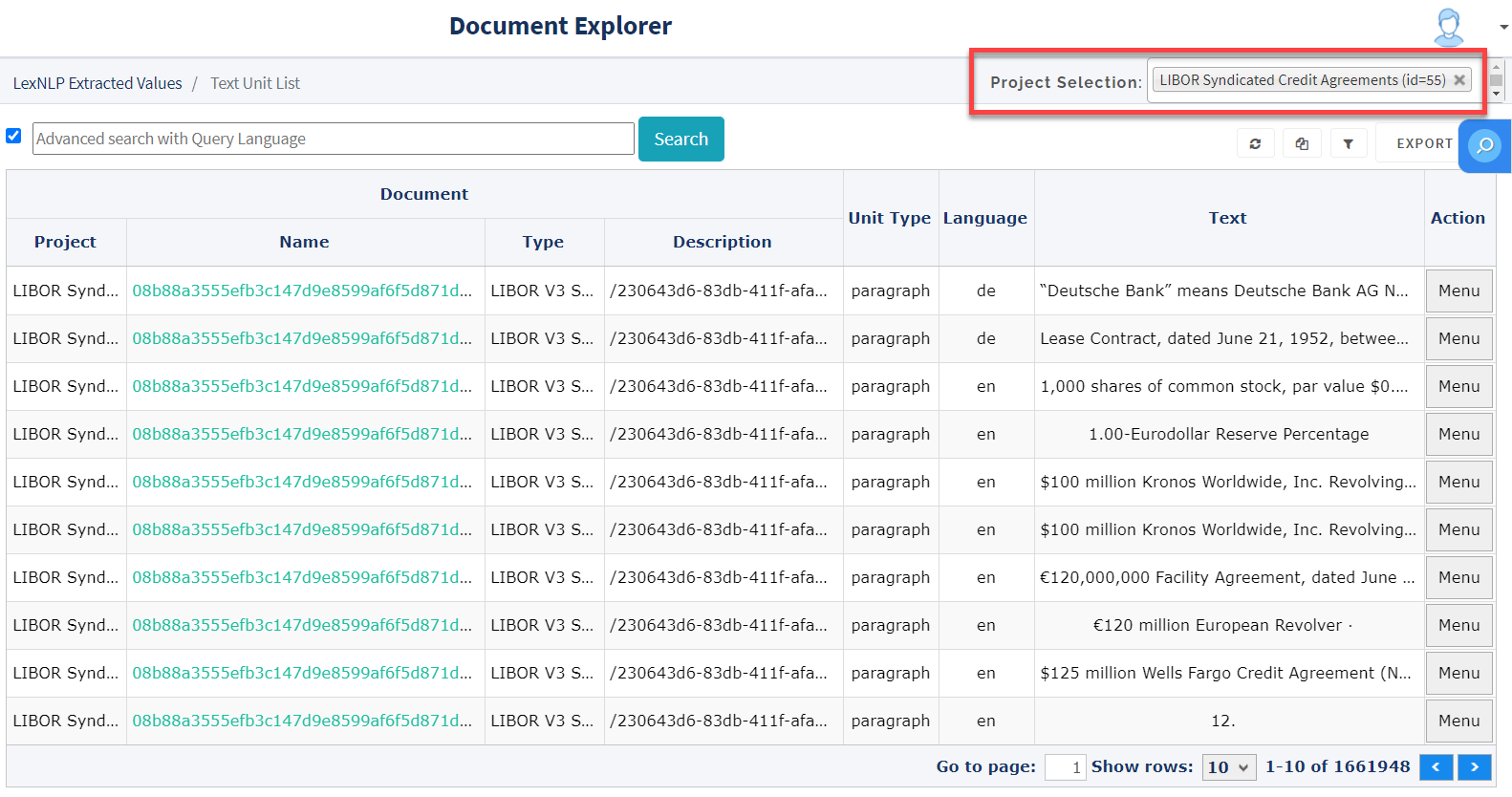The height and width of the screenshot is (797, 1512).
Task: Open the document link in the Deutsche Bank row
Action: pyautogui.click(x=302, y=291)
